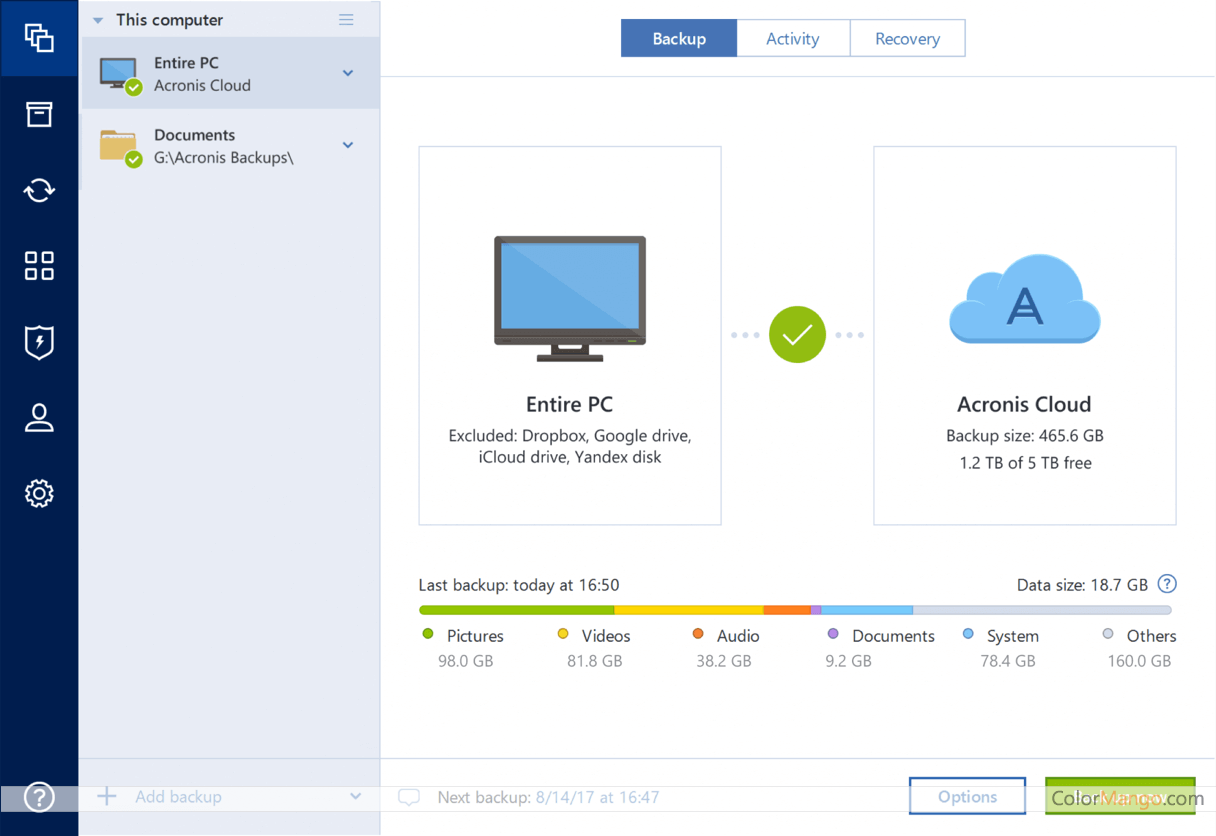
Task: Open the hamburger menu next to This computer
Action: tap(346, 19)
